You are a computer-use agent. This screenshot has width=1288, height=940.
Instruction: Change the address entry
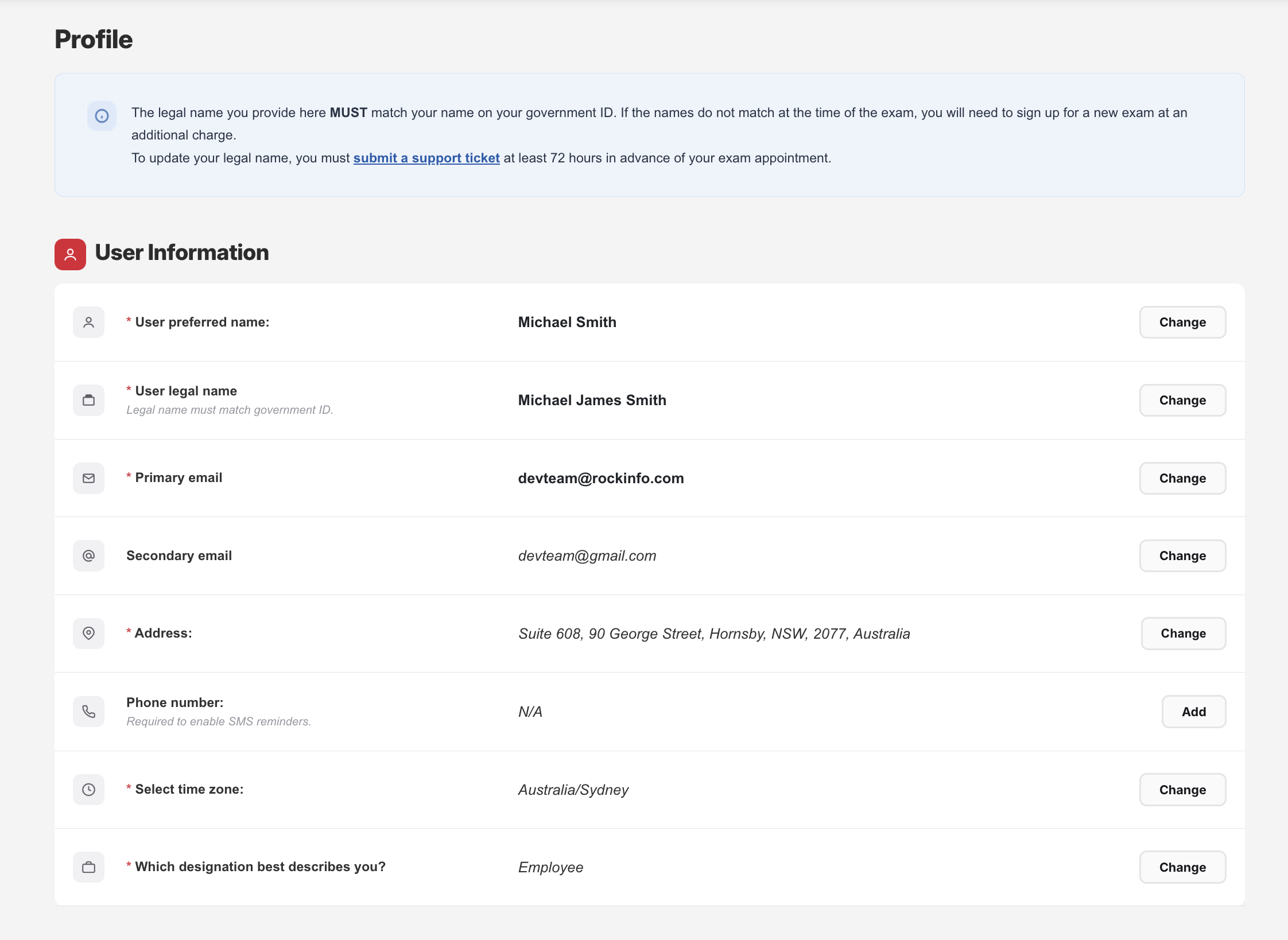[x=1184, y=634]
